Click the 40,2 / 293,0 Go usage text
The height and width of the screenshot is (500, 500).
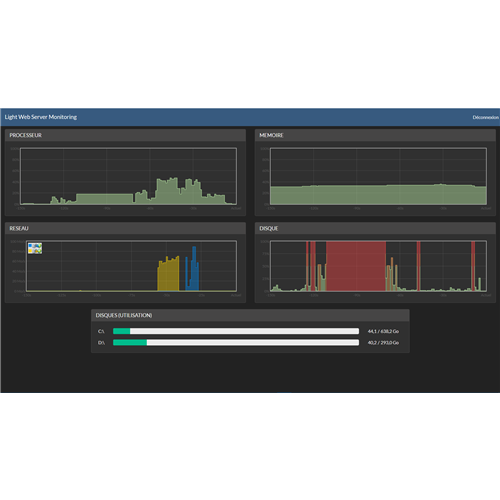pyautogui.click(x=383, y=343)
